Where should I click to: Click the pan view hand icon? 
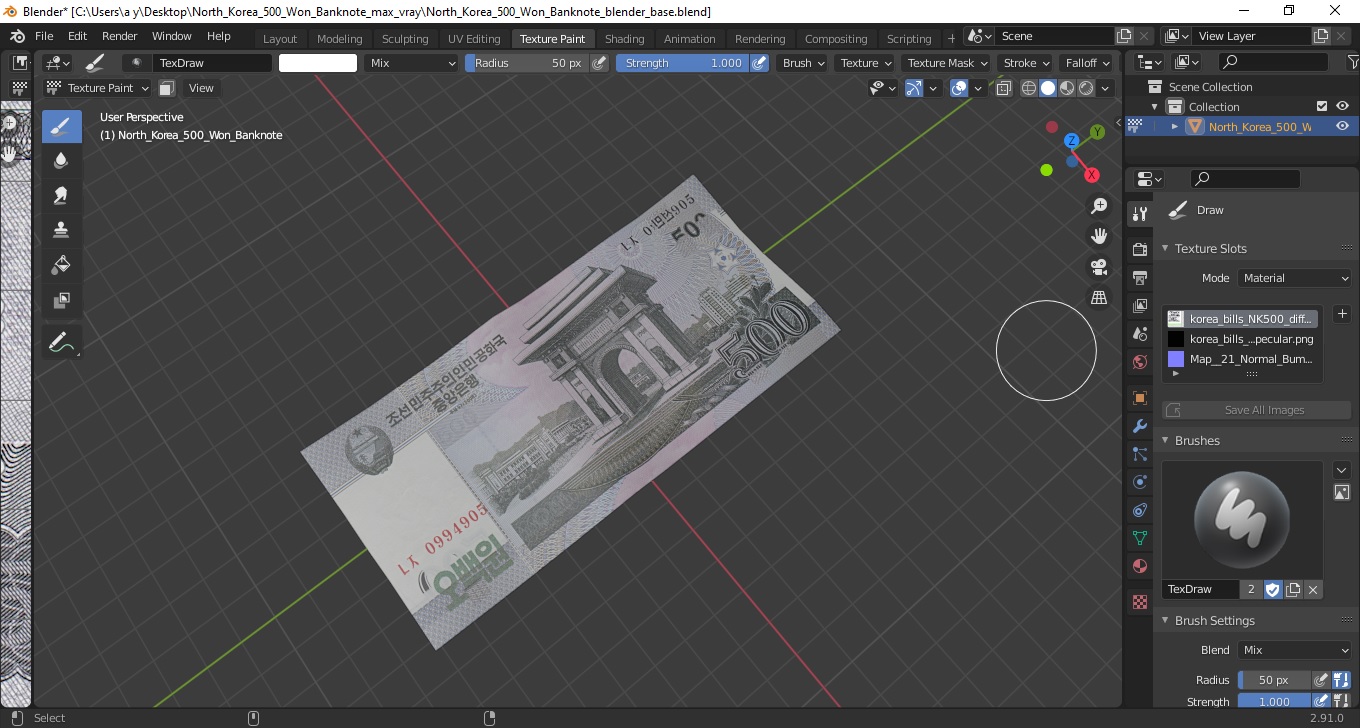tap(1099, 237)
